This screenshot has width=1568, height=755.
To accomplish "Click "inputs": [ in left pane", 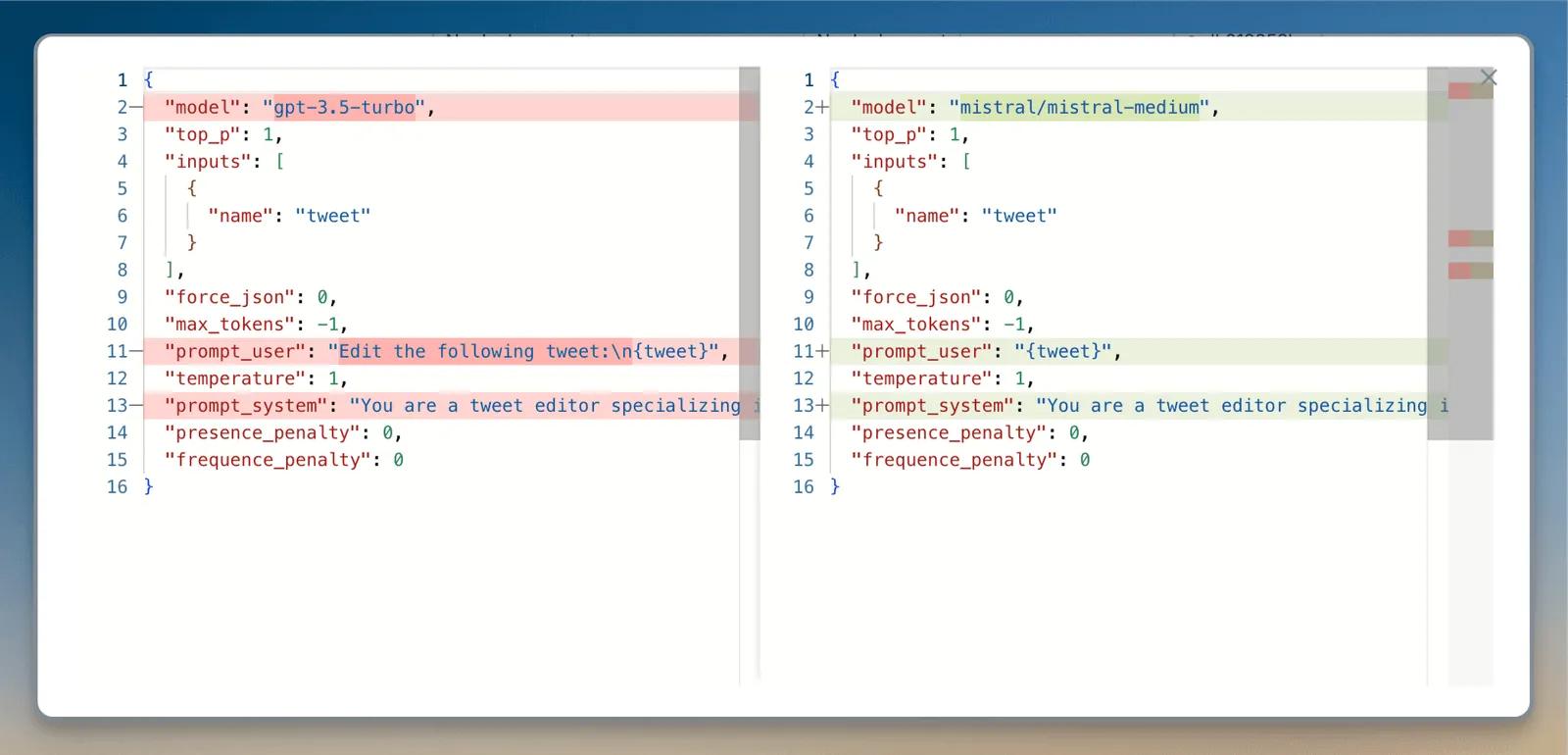I will (x=223, y=161).
